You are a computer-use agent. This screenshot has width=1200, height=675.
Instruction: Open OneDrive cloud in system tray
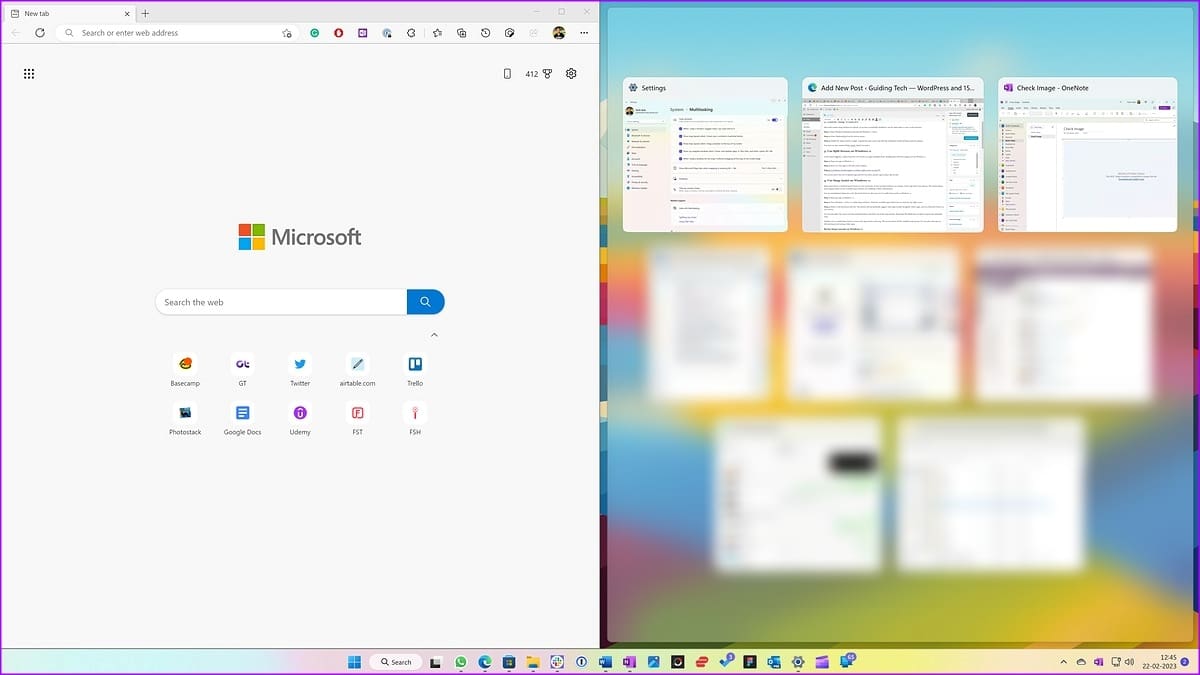pos(1081,662)
